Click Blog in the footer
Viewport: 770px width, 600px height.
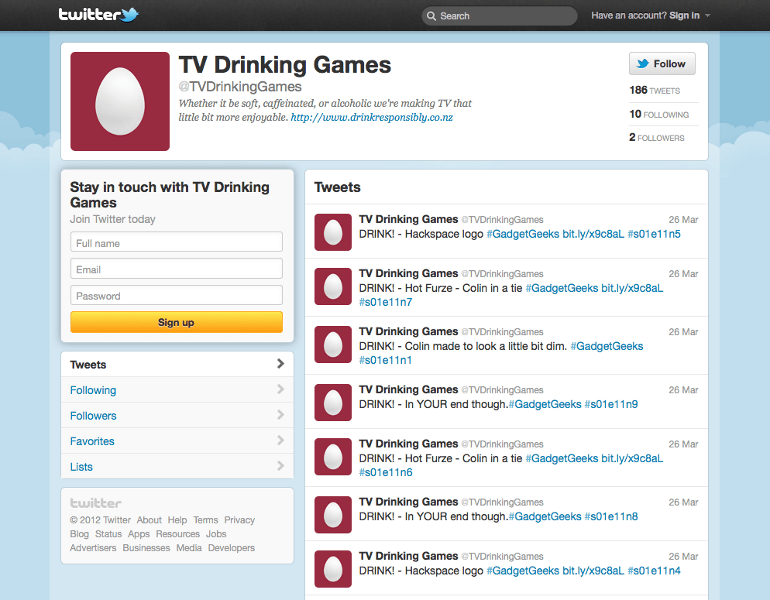(79, 534)
